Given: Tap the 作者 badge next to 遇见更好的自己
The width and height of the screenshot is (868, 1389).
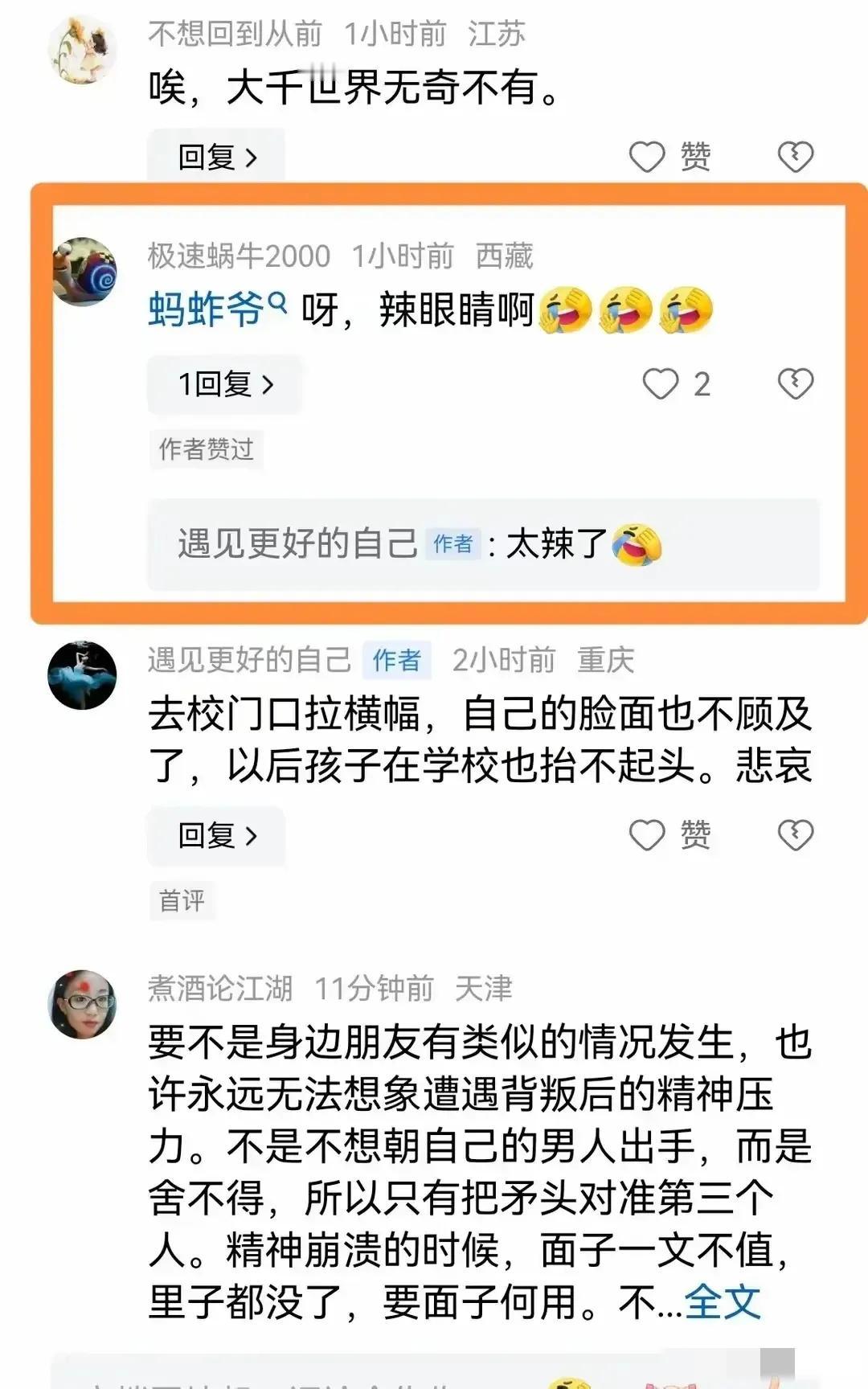Looking at the screenshot, I should (397, 661).
